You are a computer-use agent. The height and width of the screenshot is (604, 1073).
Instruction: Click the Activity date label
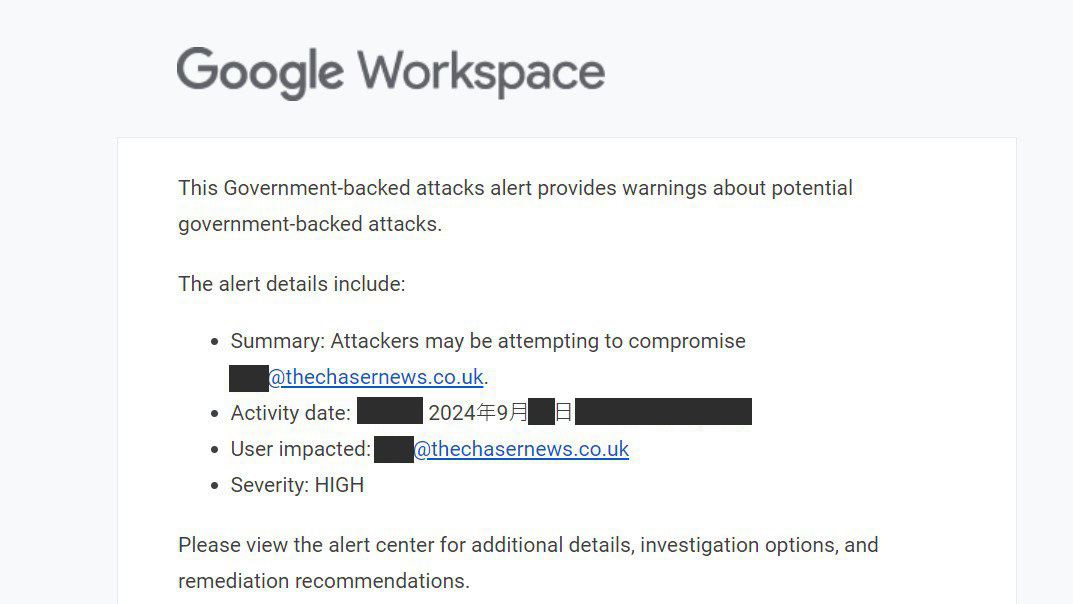pos(290,413)
